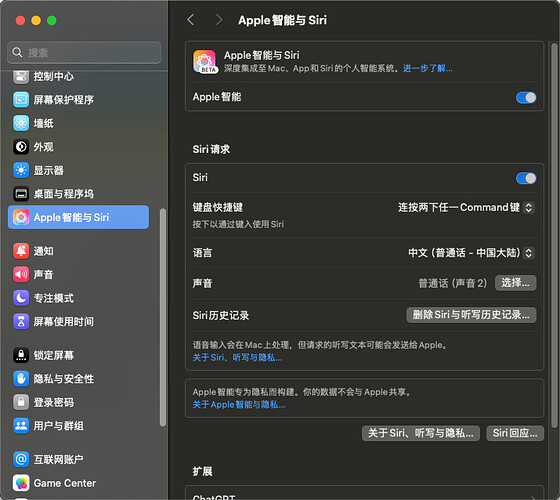This screenshot has width=560, height=500.
Task: Toggle the Siri switch off
Action: [x=526, y=178]
